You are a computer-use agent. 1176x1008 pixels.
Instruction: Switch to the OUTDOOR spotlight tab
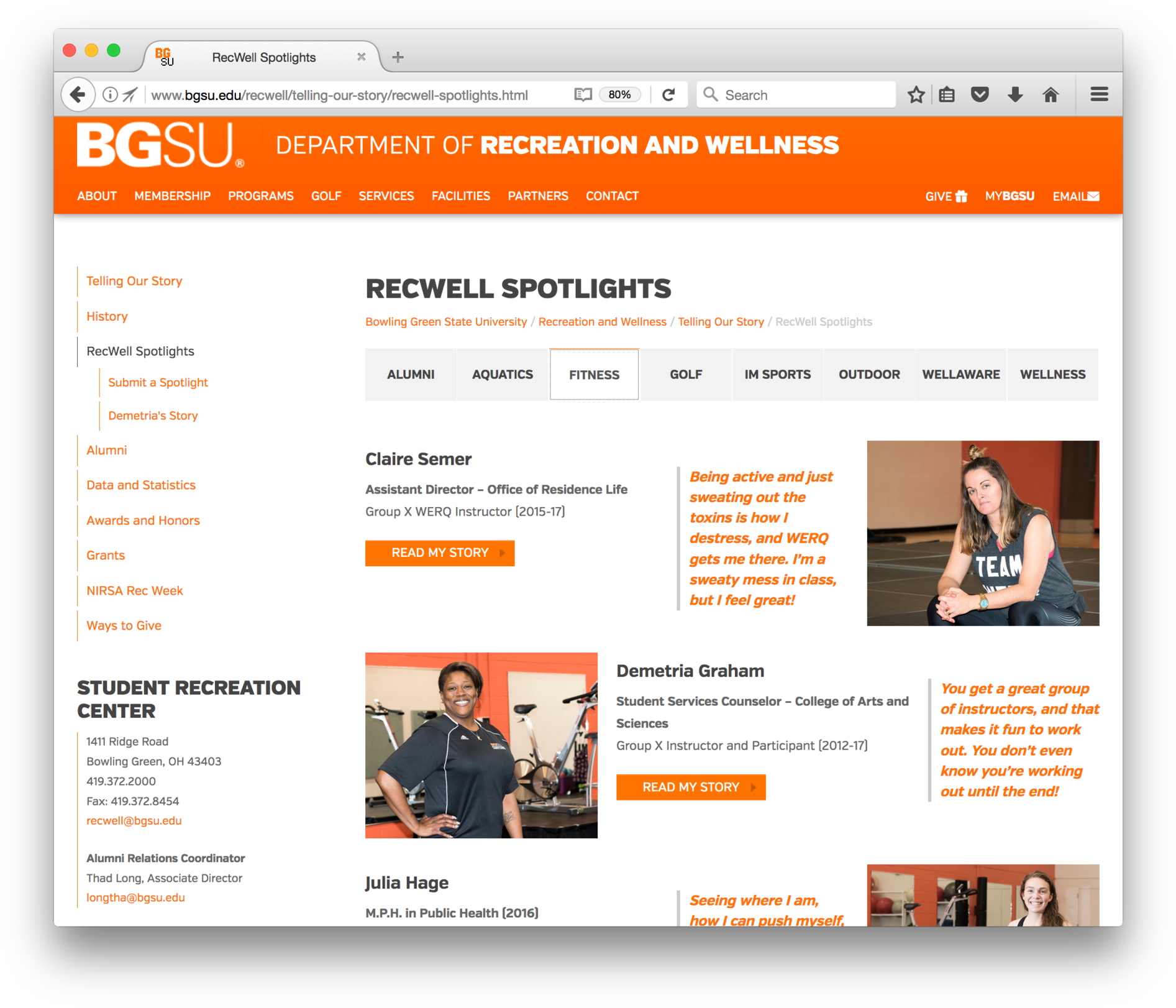click(869, 375)
